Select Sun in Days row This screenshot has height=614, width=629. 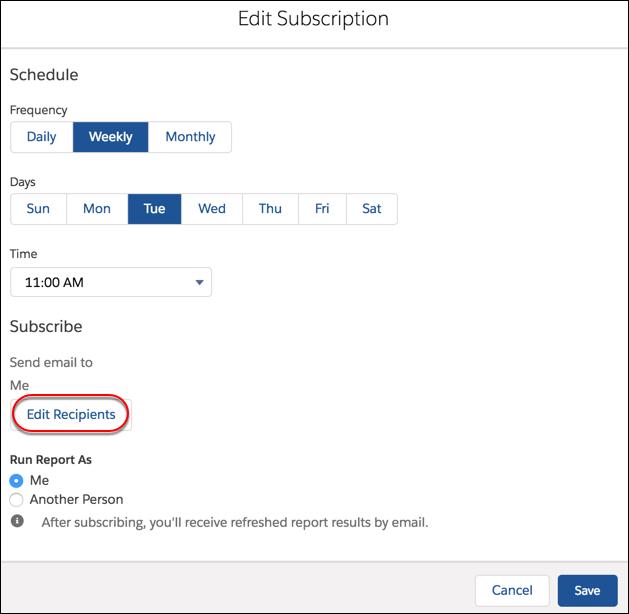click(x=38, y=209)
